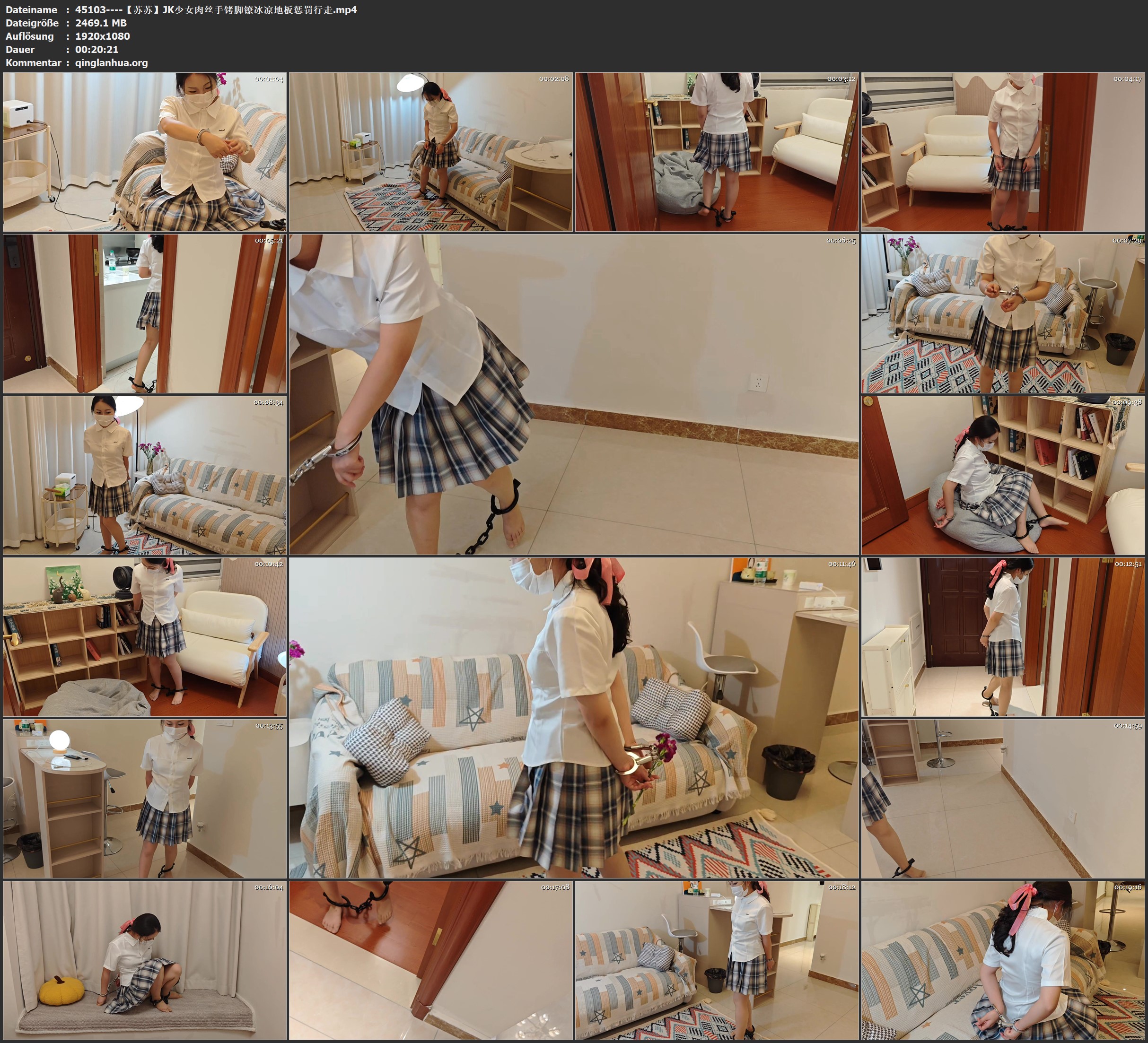
Task: Open the 00:08:34 preview thumbnail
Action: click(145, 475)
